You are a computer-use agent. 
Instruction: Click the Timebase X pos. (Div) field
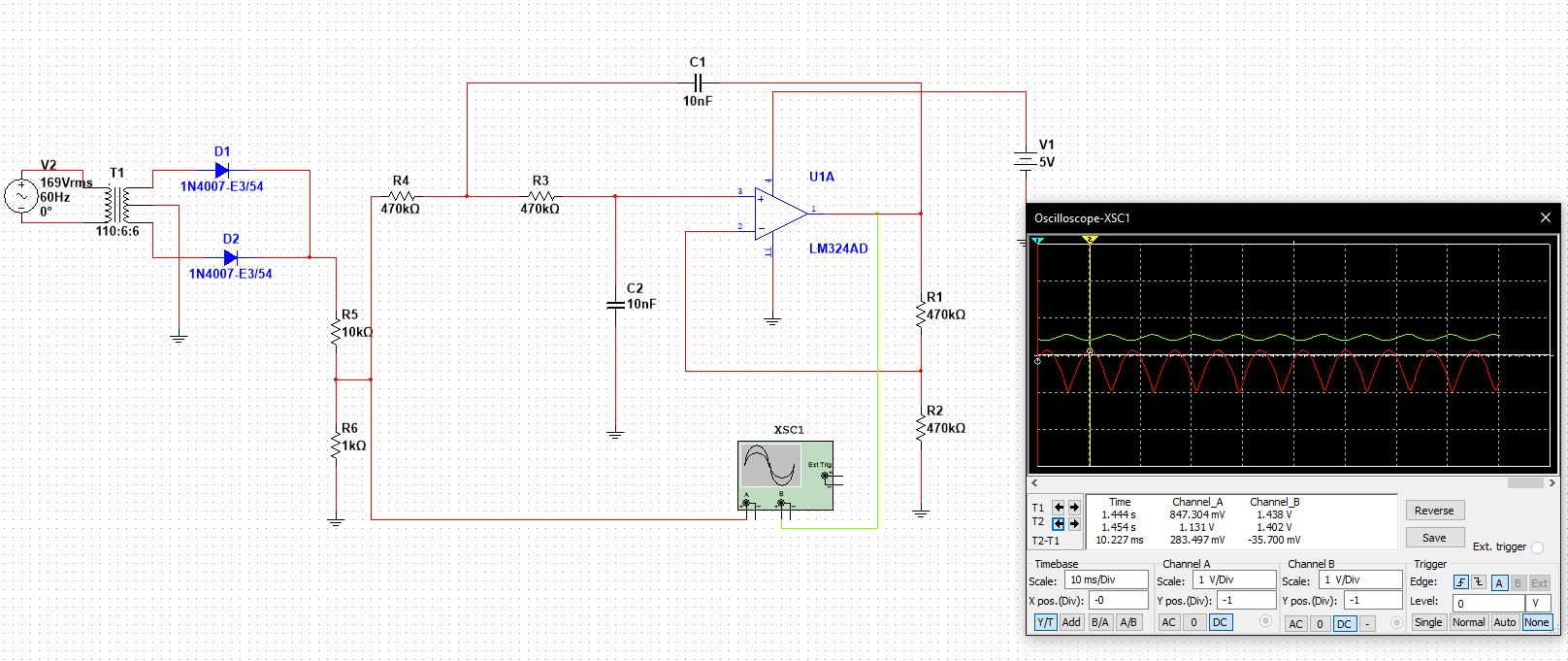[1119, 600]
